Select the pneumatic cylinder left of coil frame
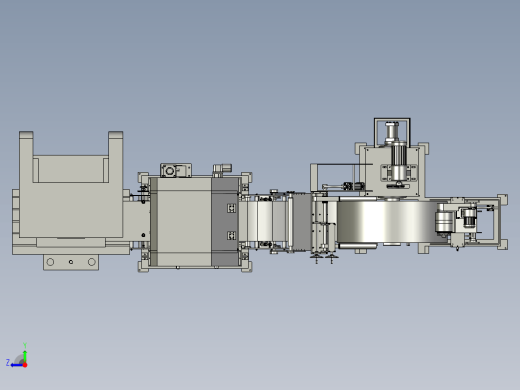The image size is (520, 390). [x=343, y=186]
